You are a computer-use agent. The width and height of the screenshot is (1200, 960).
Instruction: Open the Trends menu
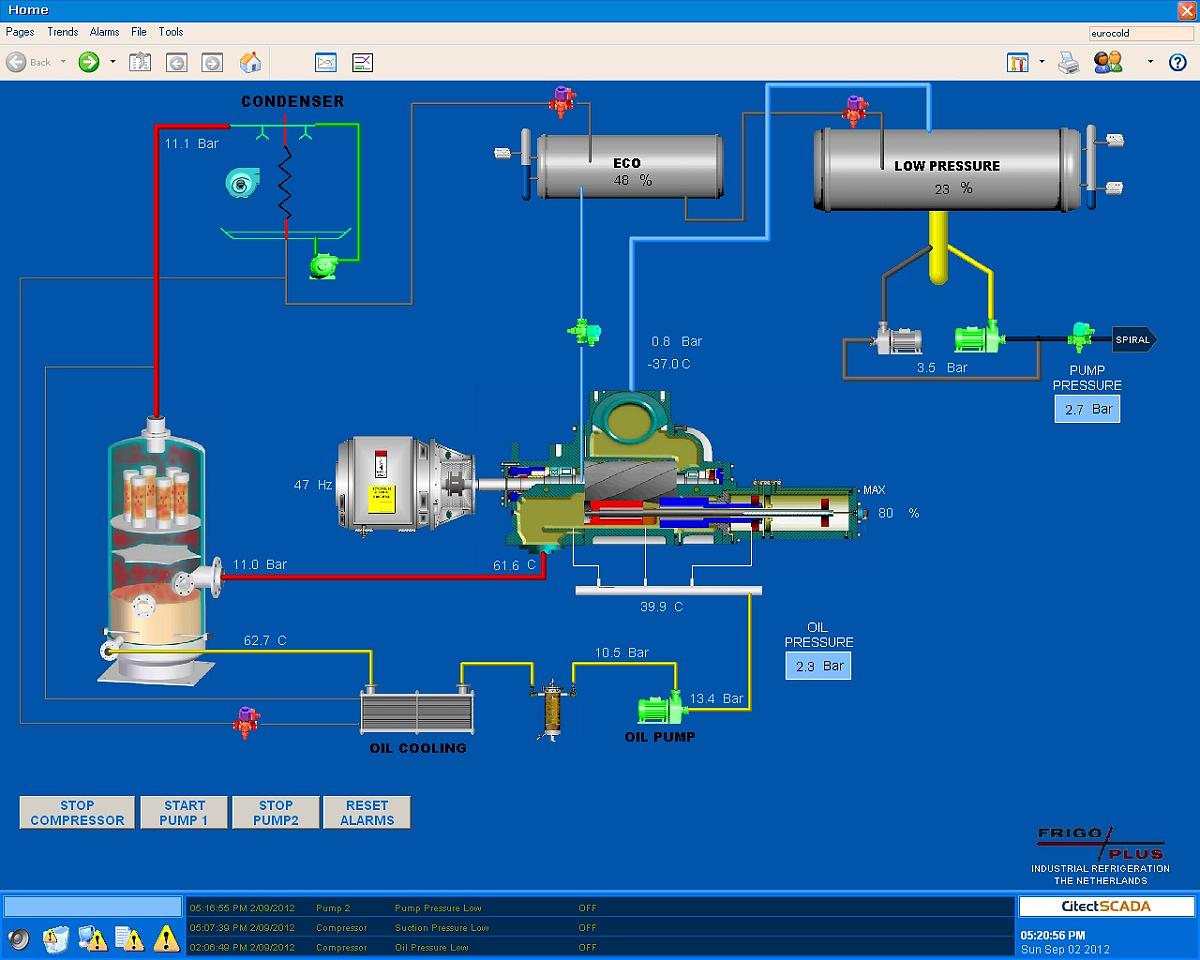tap(62, 32)
